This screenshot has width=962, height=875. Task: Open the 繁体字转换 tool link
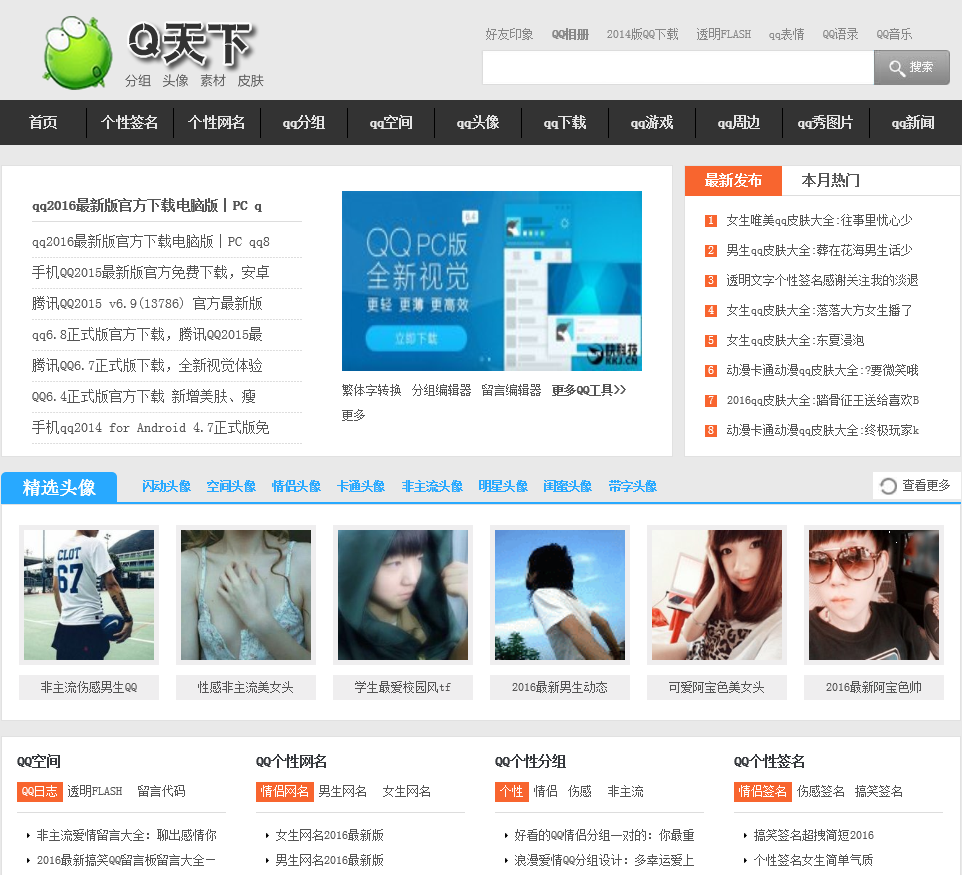pyautogui.click(x=371, y=390)
